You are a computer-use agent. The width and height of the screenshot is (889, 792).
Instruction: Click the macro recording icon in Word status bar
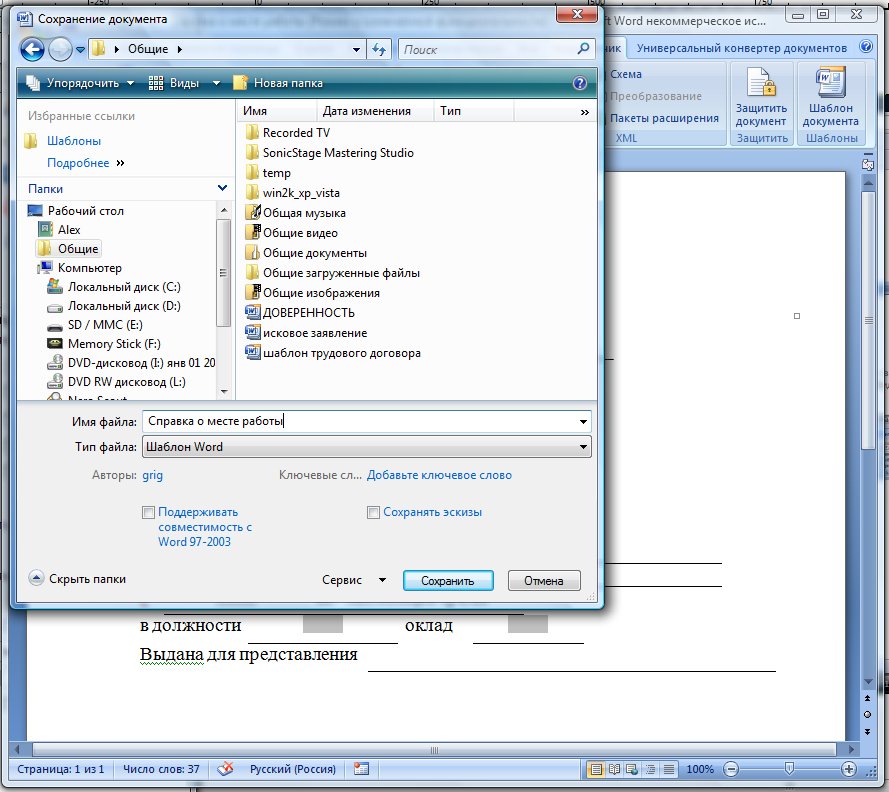tap(361, 769)
